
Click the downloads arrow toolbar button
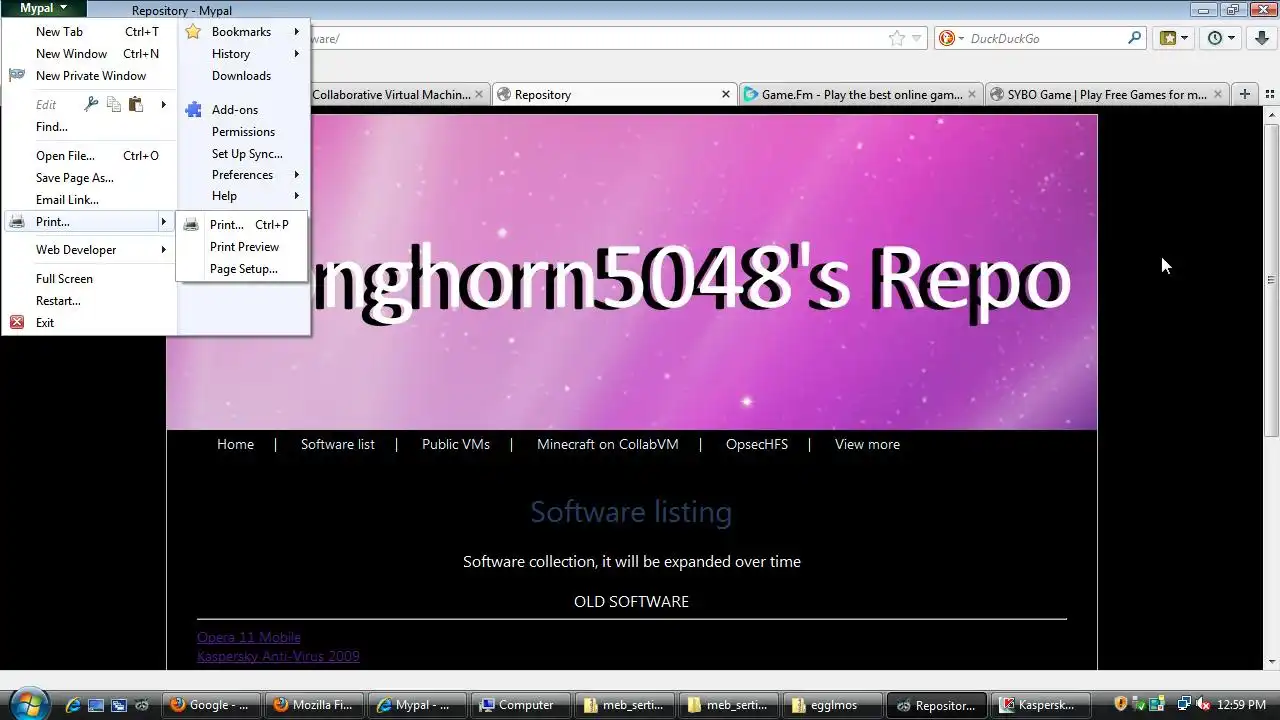point(1263,38)
